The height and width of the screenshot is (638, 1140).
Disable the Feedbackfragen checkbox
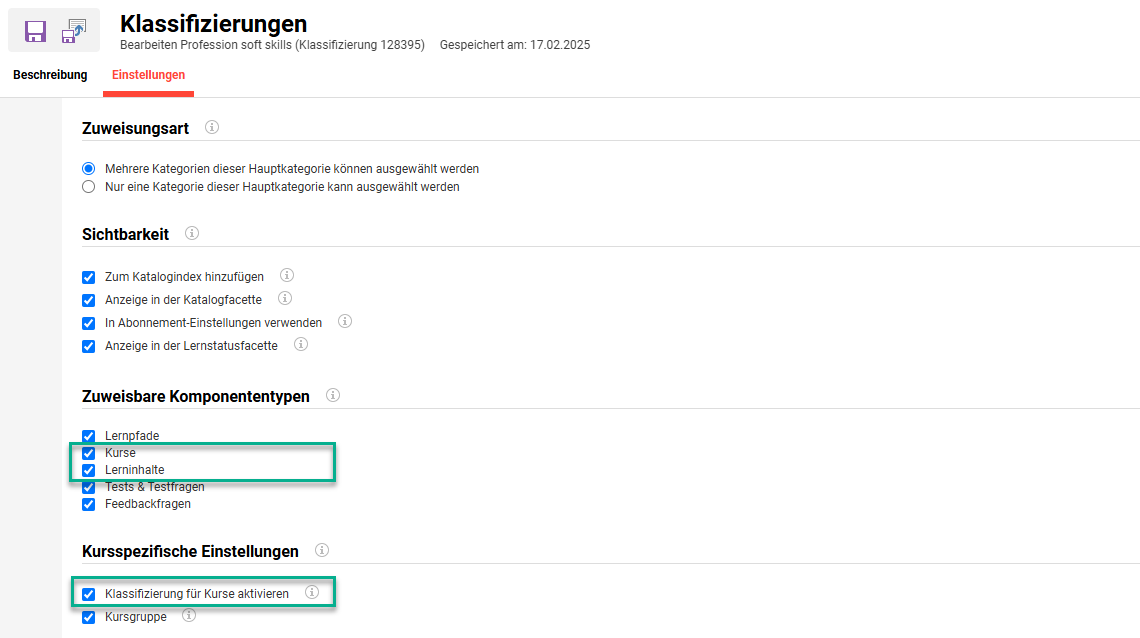point(88,504)
